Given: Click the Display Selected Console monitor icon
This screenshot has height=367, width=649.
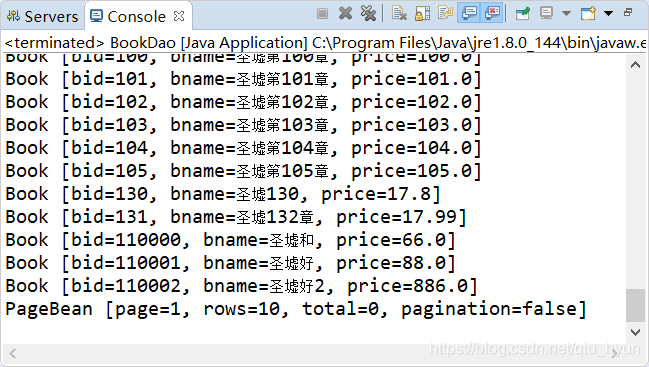Looking at the screenshot, I should [x=546, y=13].
